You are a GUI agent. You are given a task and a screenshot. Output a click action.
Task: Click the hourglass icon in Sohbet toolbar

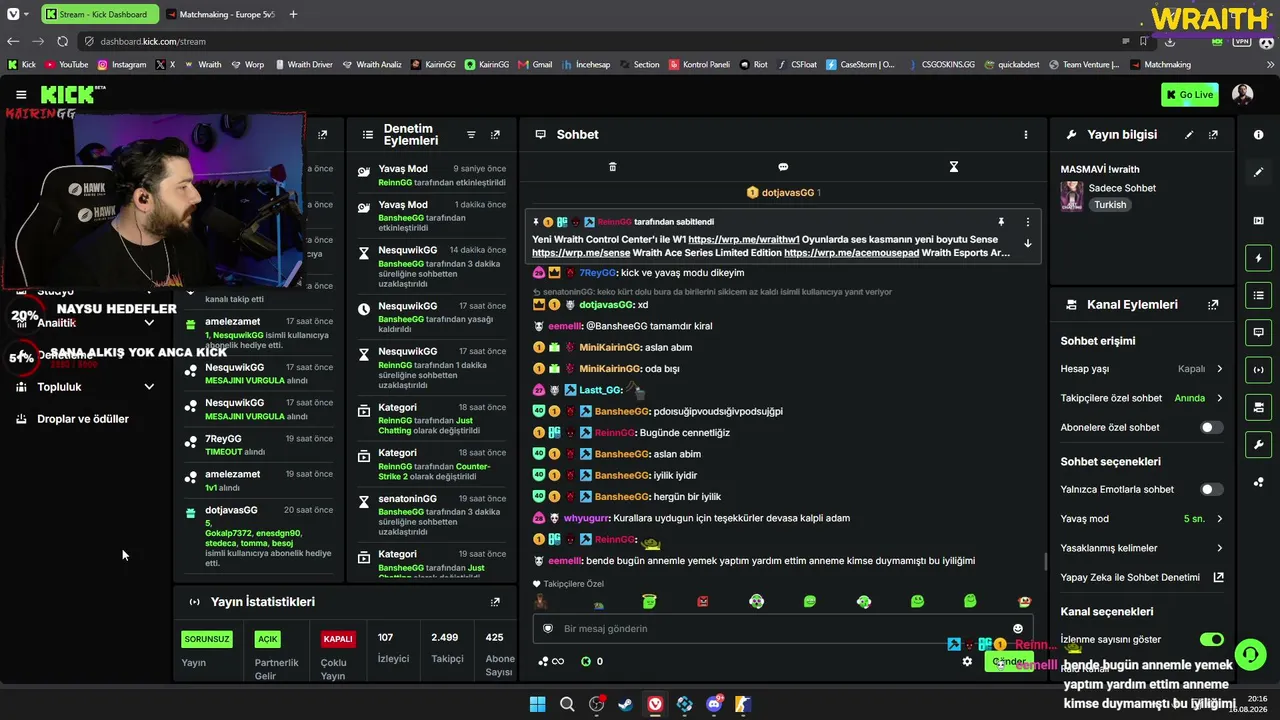click(954, 167)
